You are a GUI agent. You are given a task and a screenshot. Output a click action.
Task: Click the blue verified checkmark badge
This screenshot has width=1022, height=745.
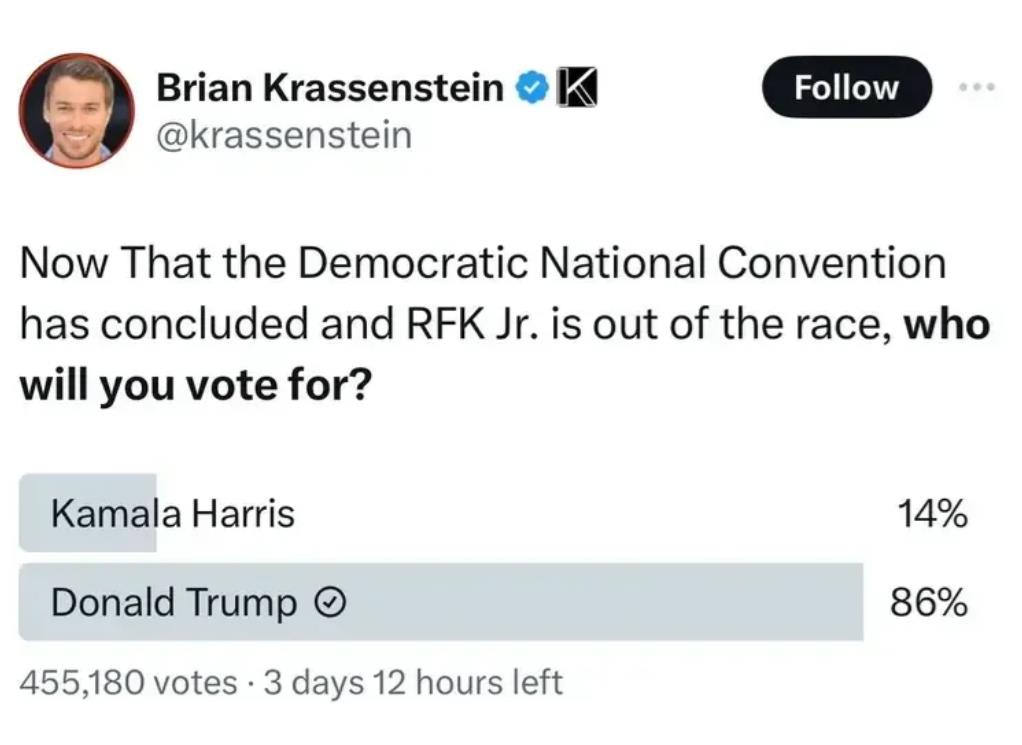tap(533, 89)
